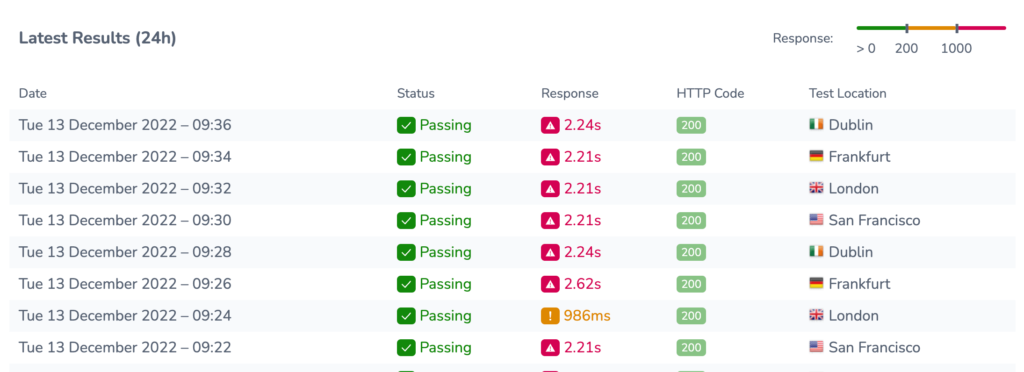Click warning icon in the 09:22 row
The width and height of the screenshot is (1024, 372).
pos(551,347)
